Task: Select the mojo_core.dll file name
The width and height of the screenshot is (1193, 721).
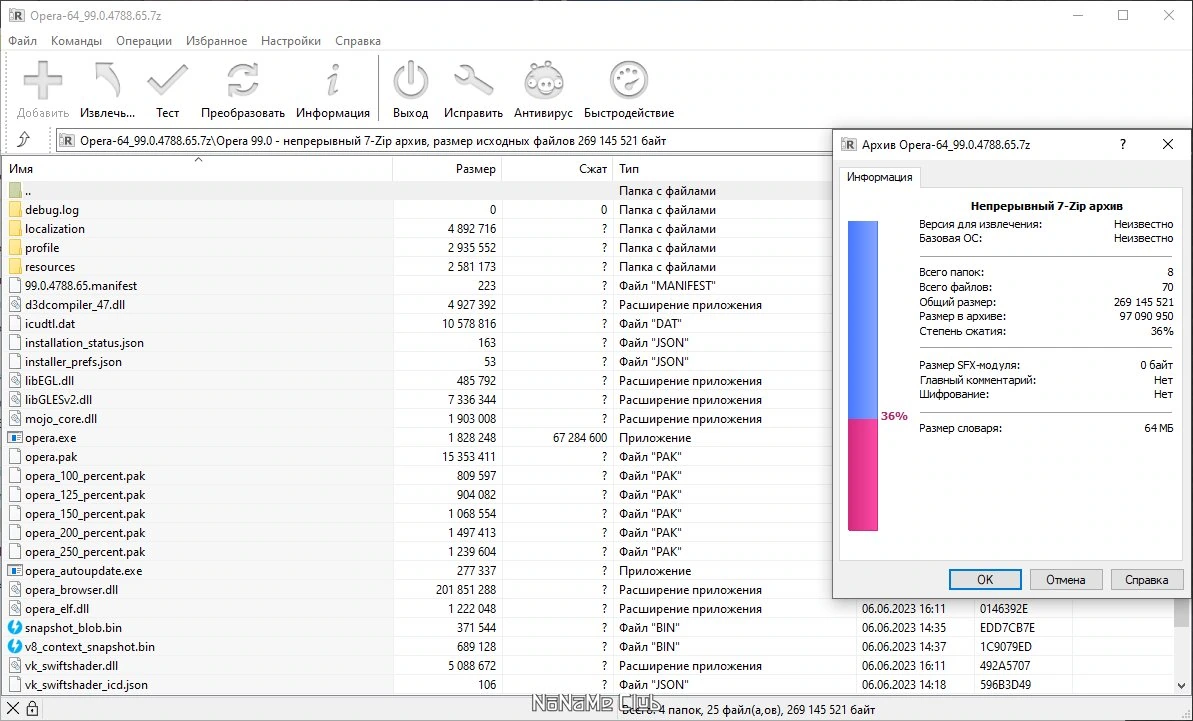Action: (61, 419)
